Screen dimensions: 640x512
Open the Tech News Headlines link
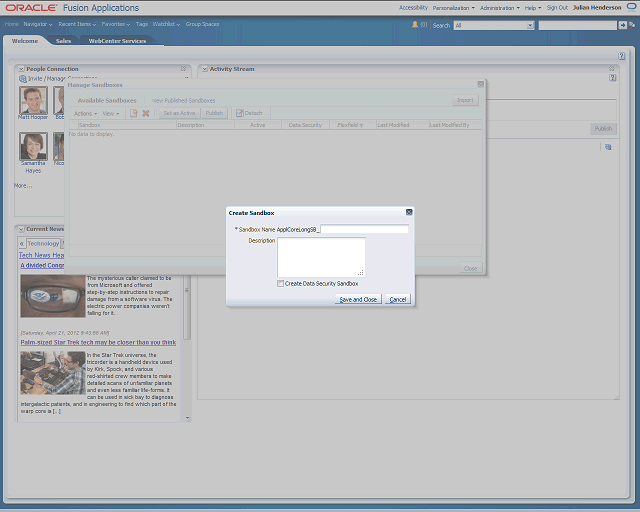tap(41, 255)
